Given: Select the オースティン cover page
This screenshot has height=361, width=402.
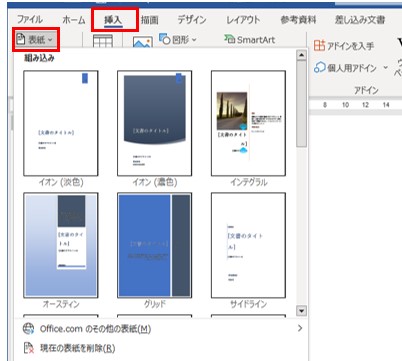Looking at the screenshot, I should 61,250.
